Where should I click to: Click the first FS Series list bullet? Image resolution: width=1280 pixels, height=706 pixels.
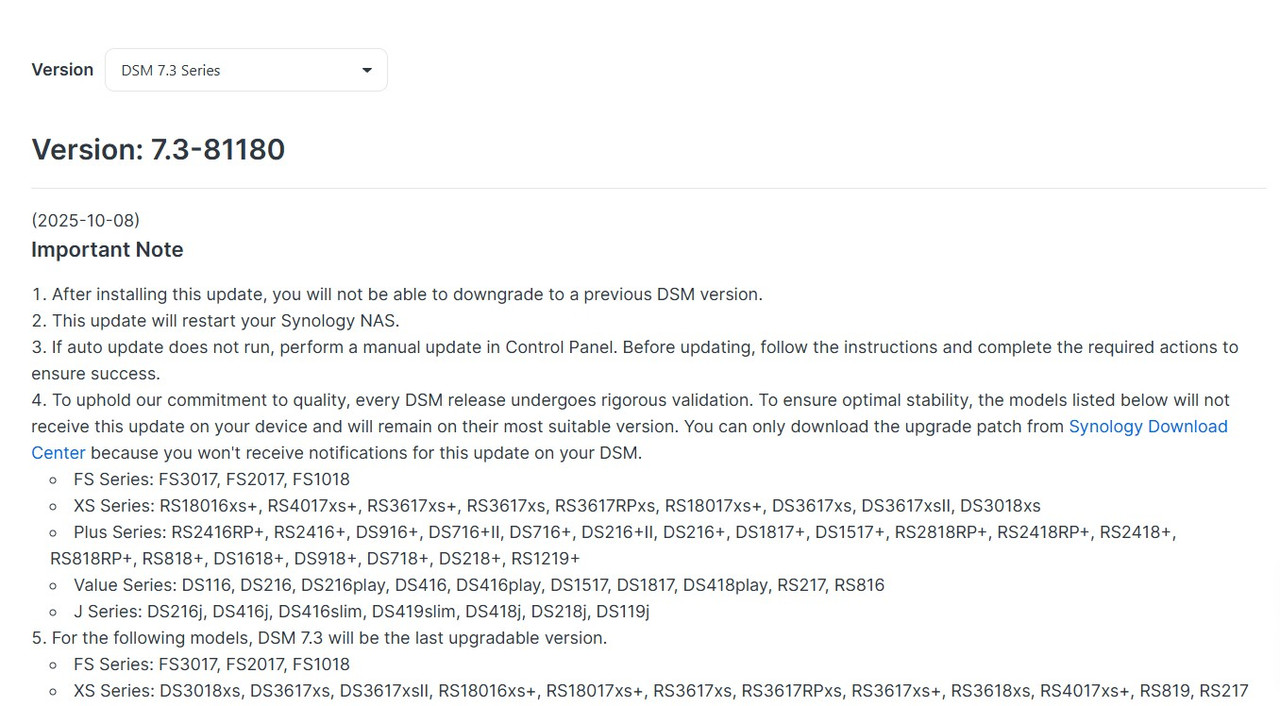(x=211, y=479)
